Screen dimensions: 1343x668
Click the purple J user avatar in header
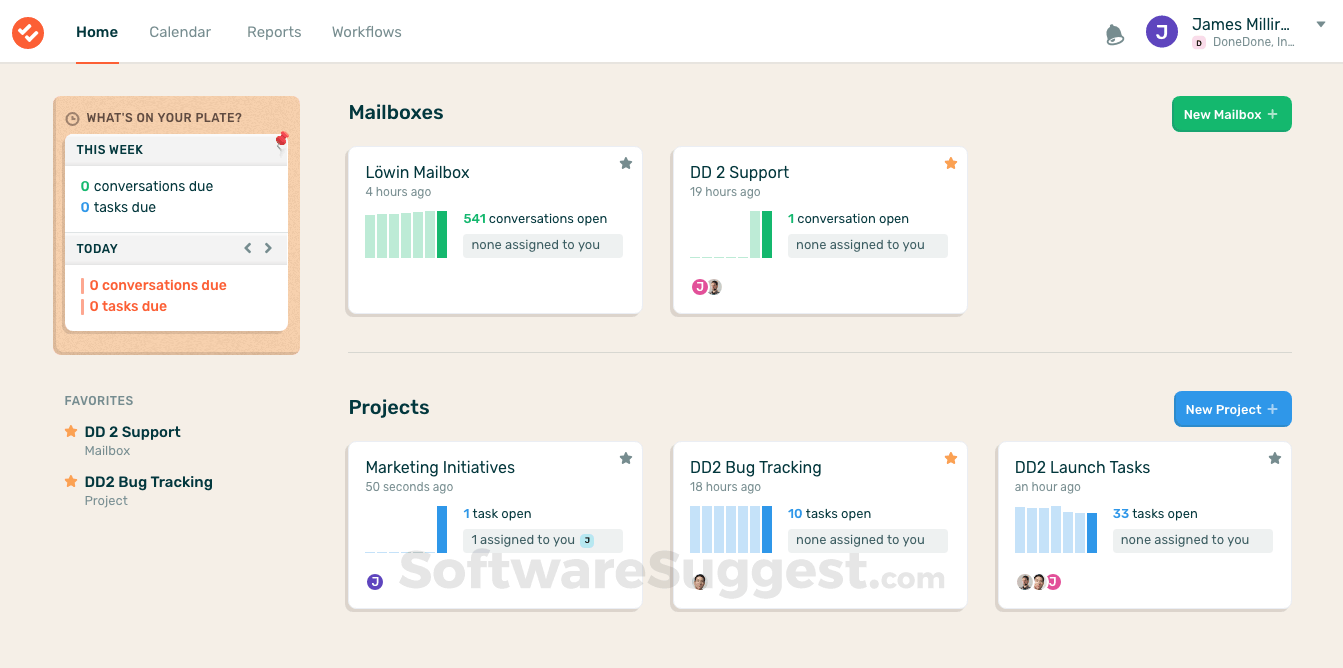pos(1161,32)
